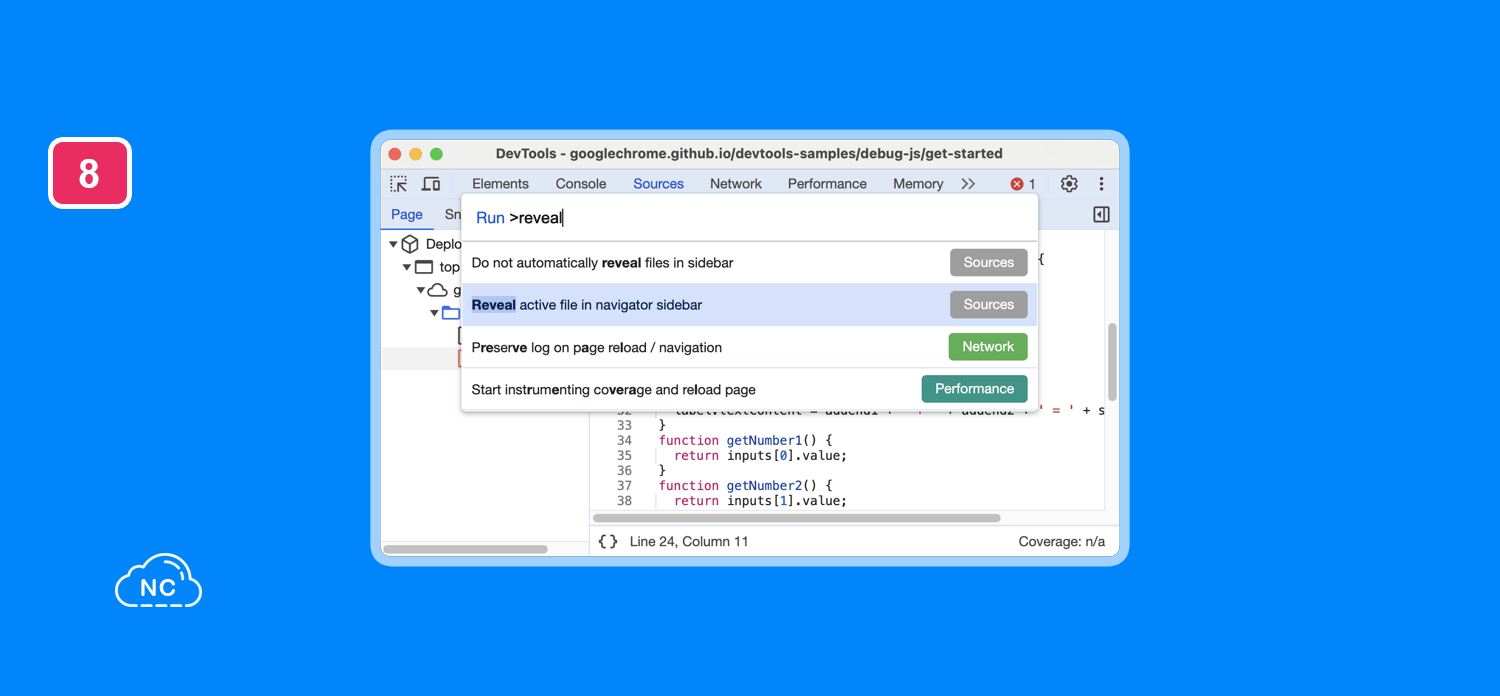
Task: Collapse the Deployed tree node arrow
Action: coord(393,244)
